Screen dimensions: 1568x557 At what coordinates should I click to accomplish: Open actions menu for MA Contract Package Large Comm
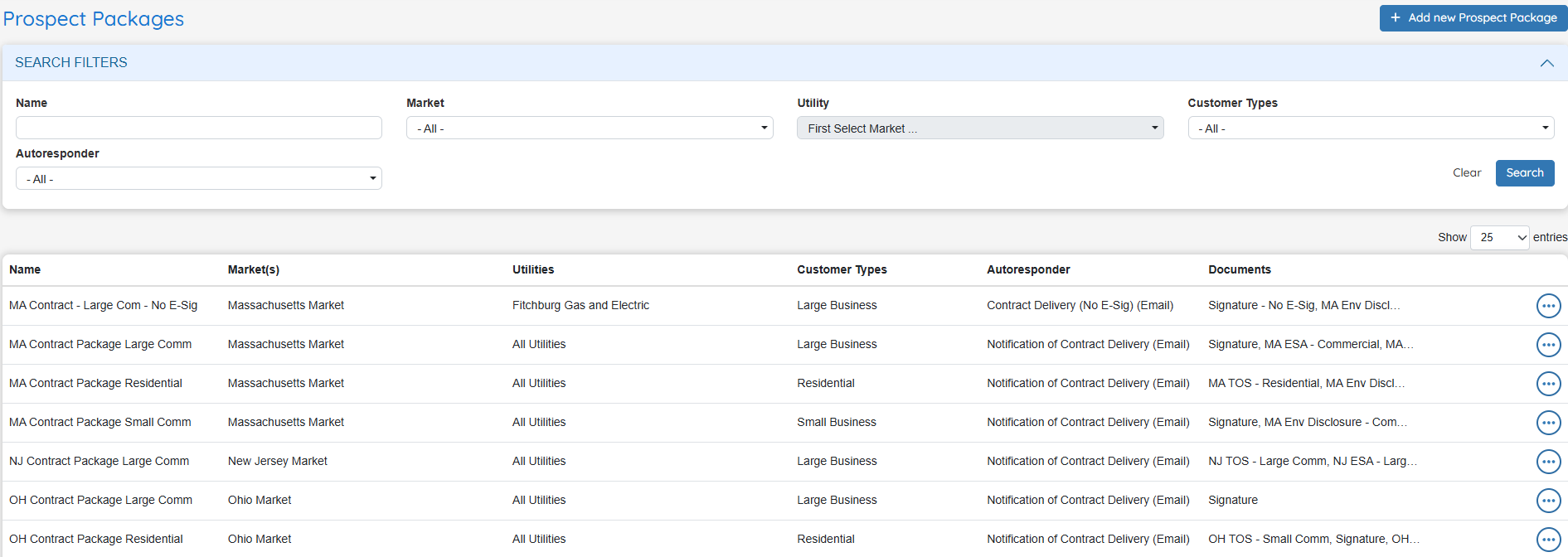pos(1548,345)
